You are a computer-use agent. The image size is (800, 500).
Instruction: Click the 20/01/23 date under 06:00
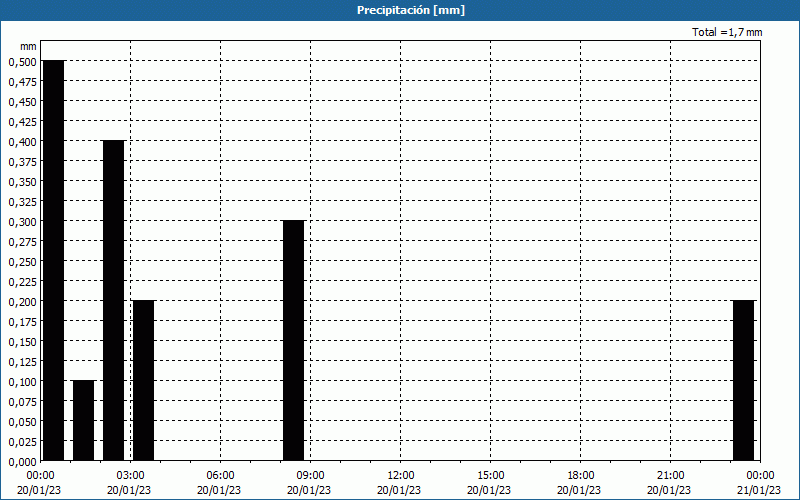[x=219, y=490]
